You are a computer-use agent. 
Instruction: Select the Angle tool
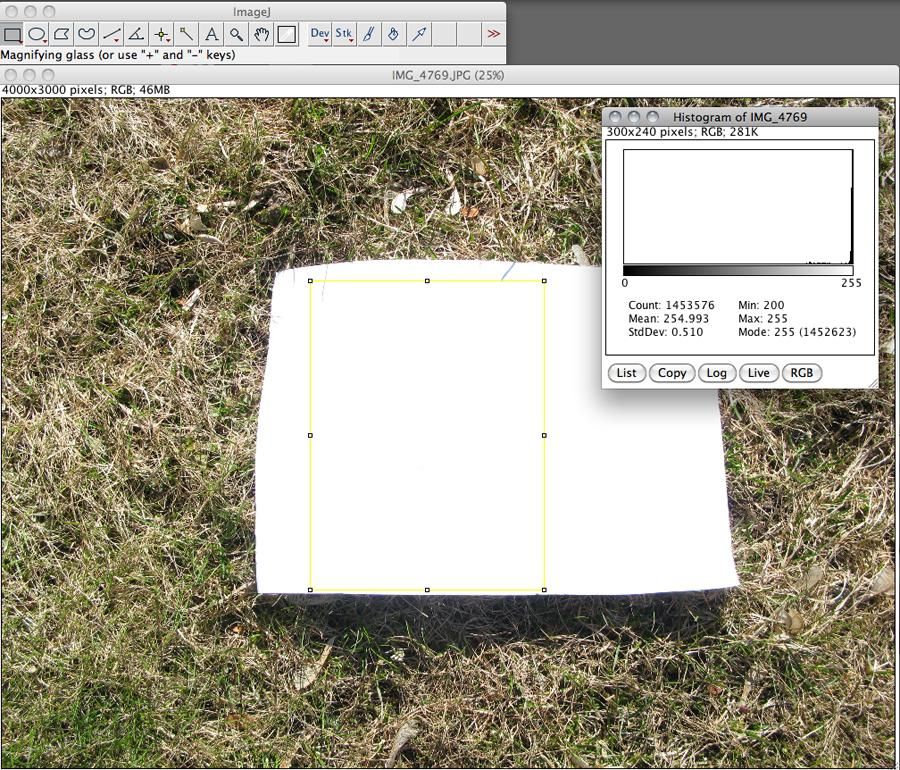136,34
